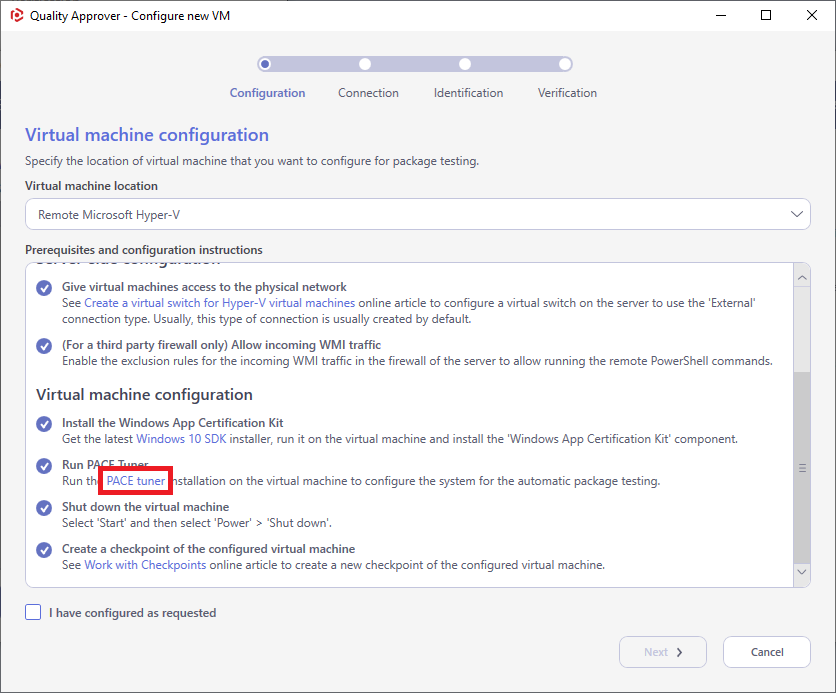Click the Identification step dot in progress bar

(x=465, y=64)
